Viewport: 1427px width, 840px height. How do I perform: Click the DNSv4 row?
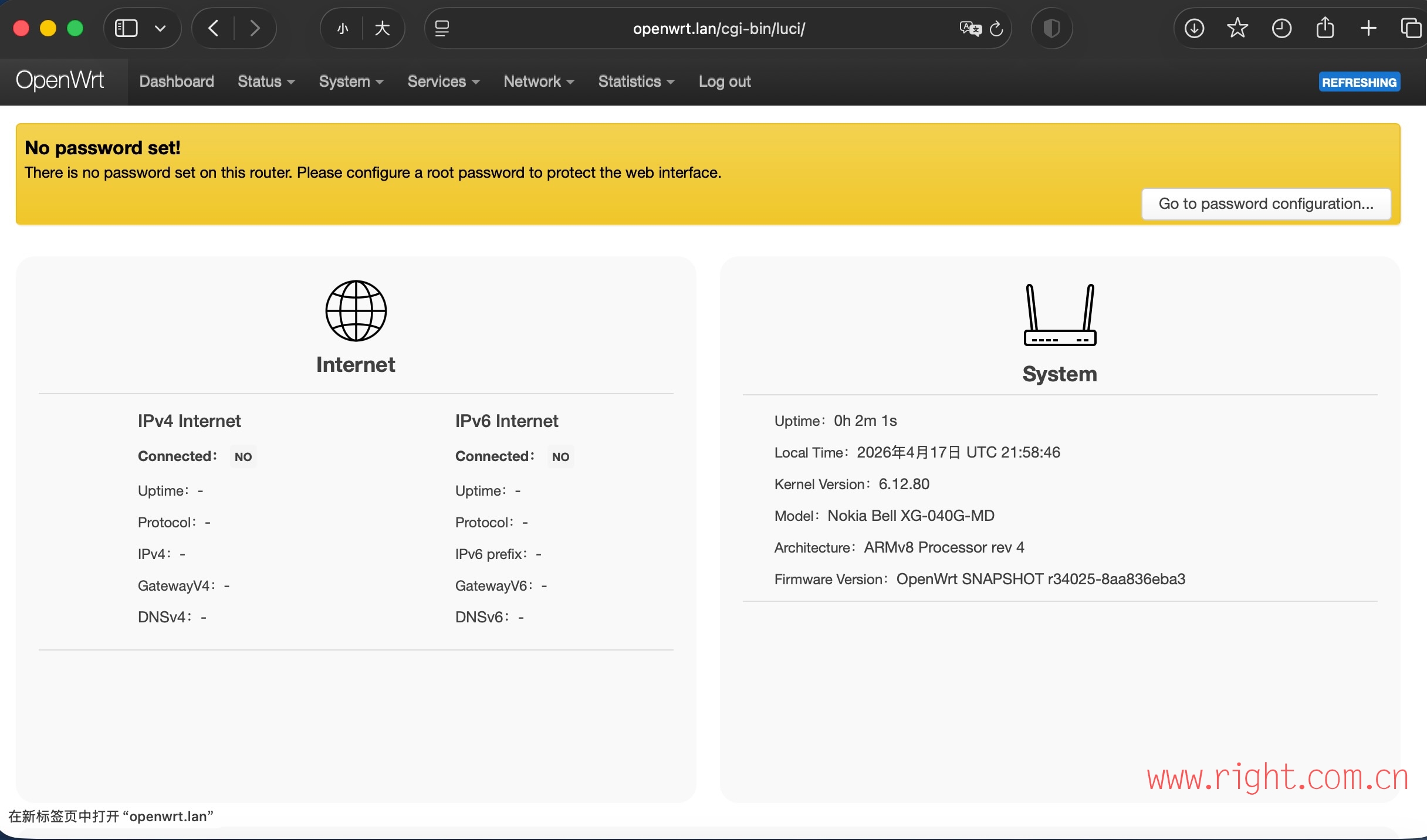click(x=172, y=617)
